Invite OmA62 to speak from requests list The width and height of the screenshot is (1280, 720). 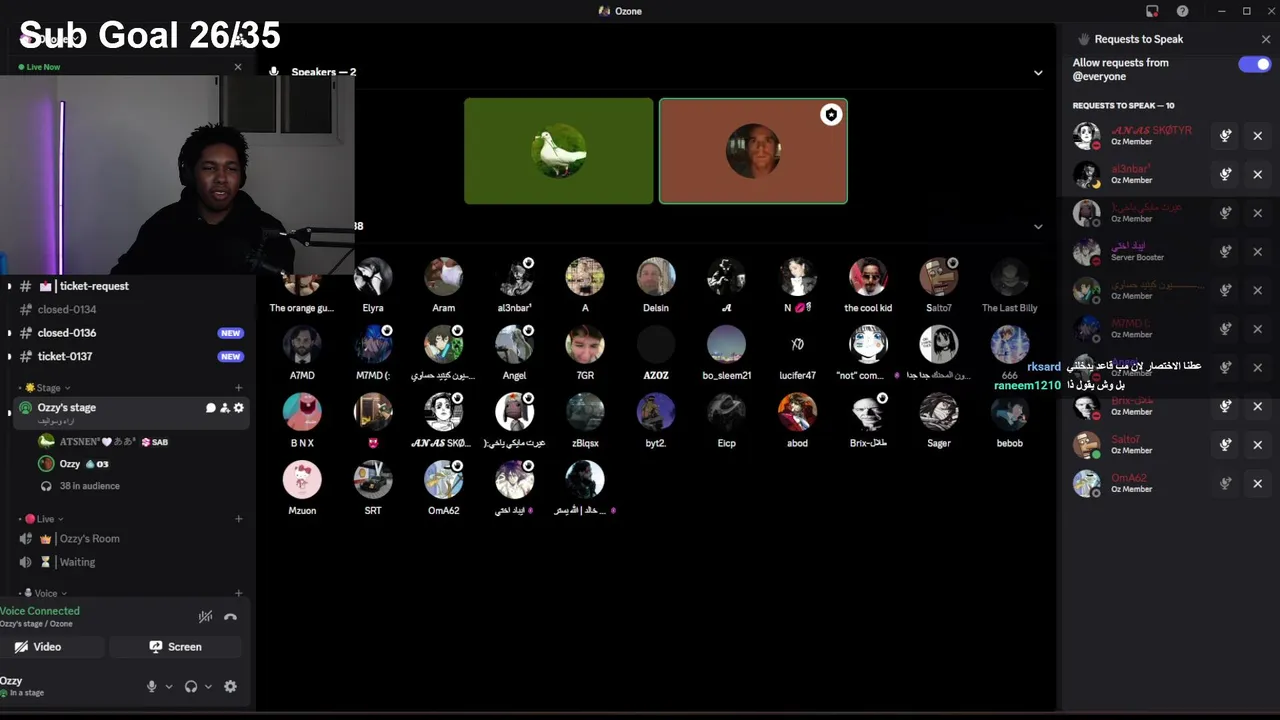coord(1225,484)
